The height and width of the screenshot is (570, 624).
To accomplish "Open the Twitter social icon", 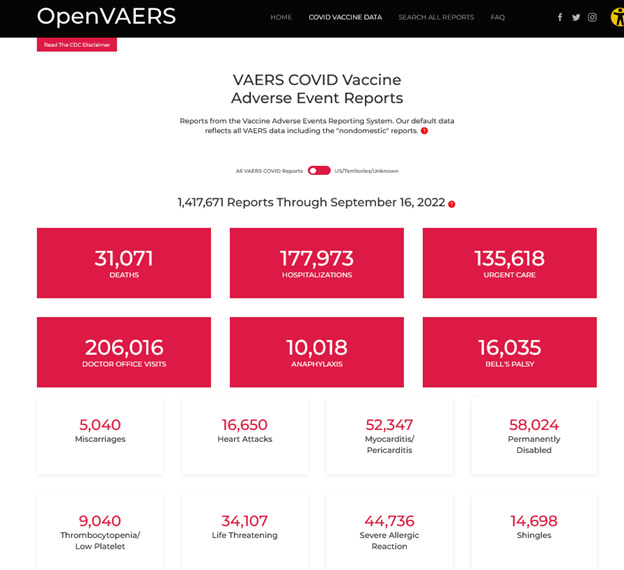I will (576, 17).
